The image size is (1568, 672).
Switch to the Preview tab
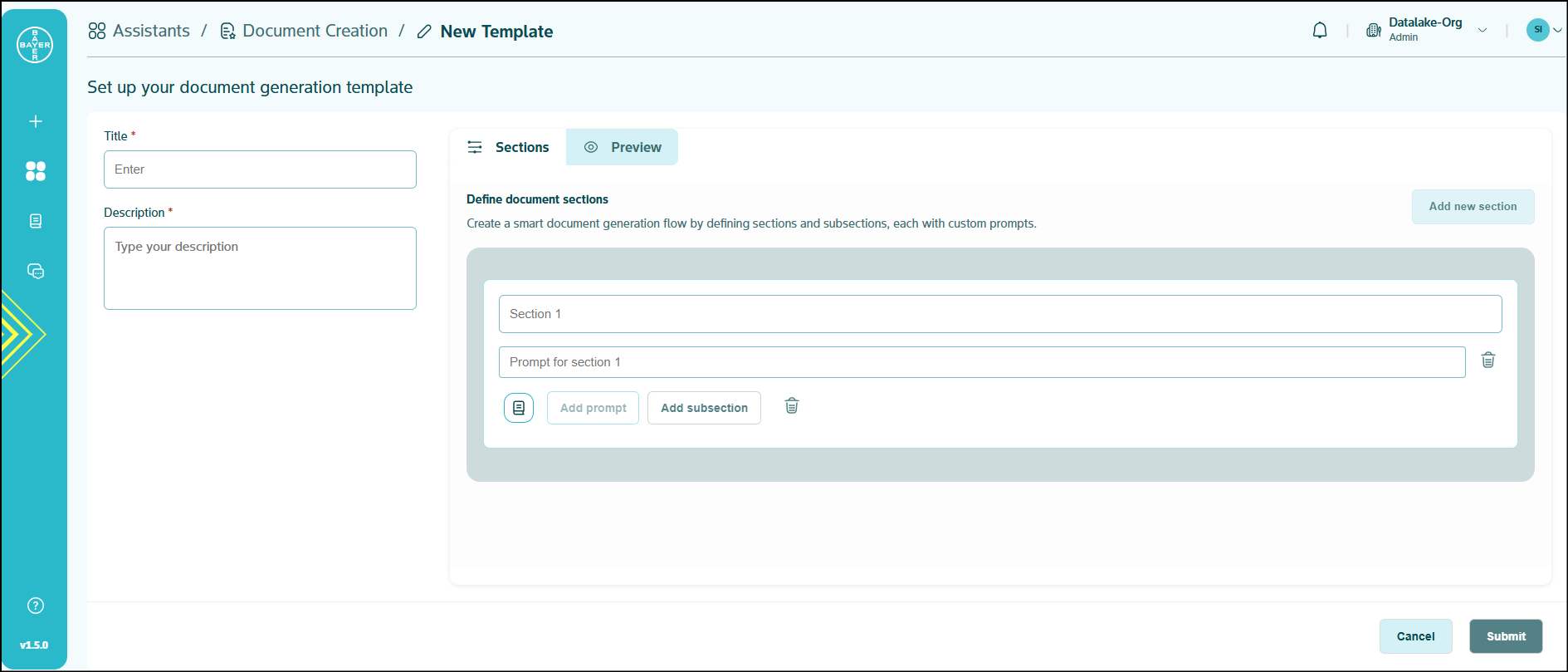pos(623,147)
